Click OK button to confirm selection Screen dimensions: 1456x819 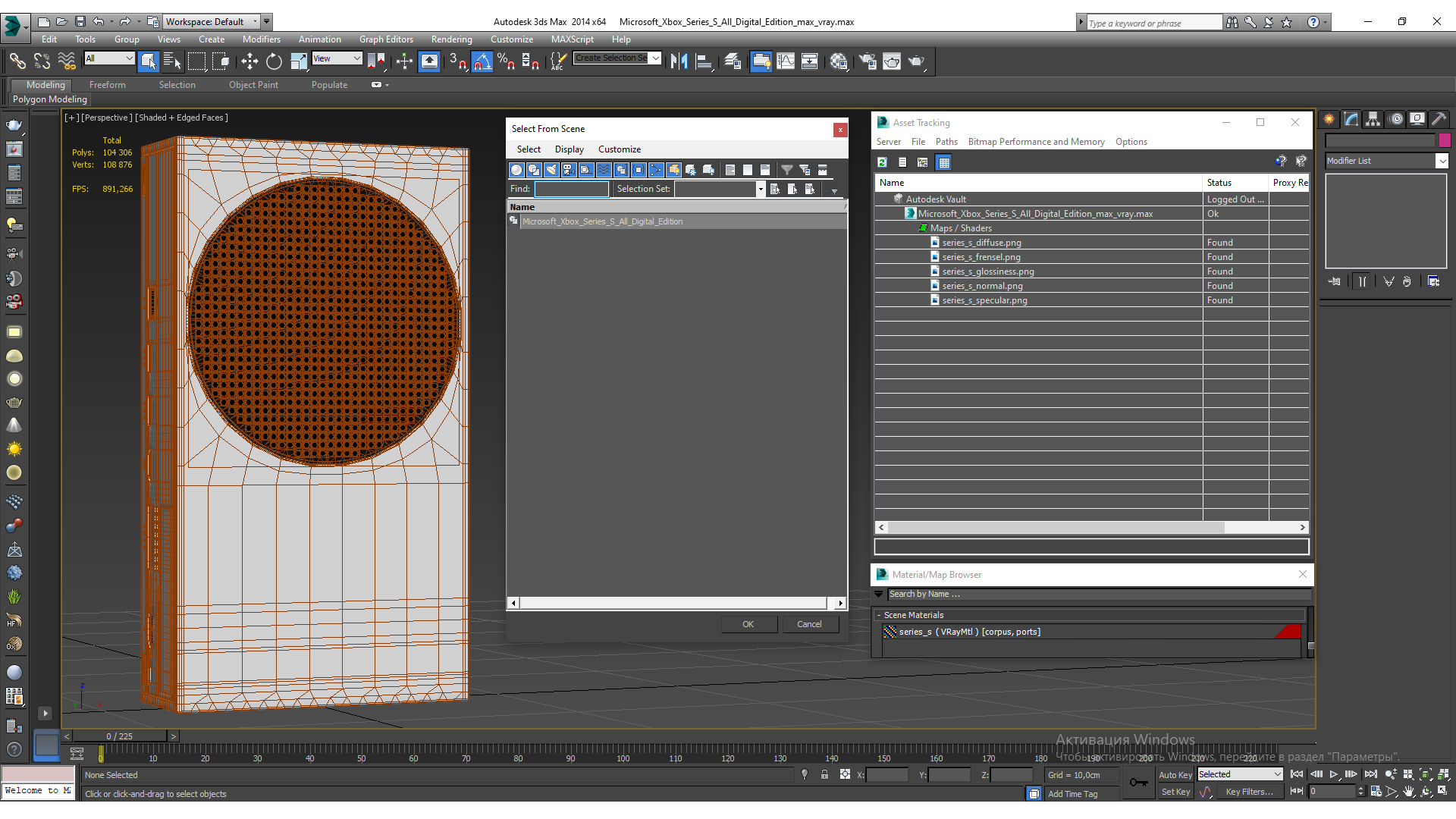click(x=748, y=623)
